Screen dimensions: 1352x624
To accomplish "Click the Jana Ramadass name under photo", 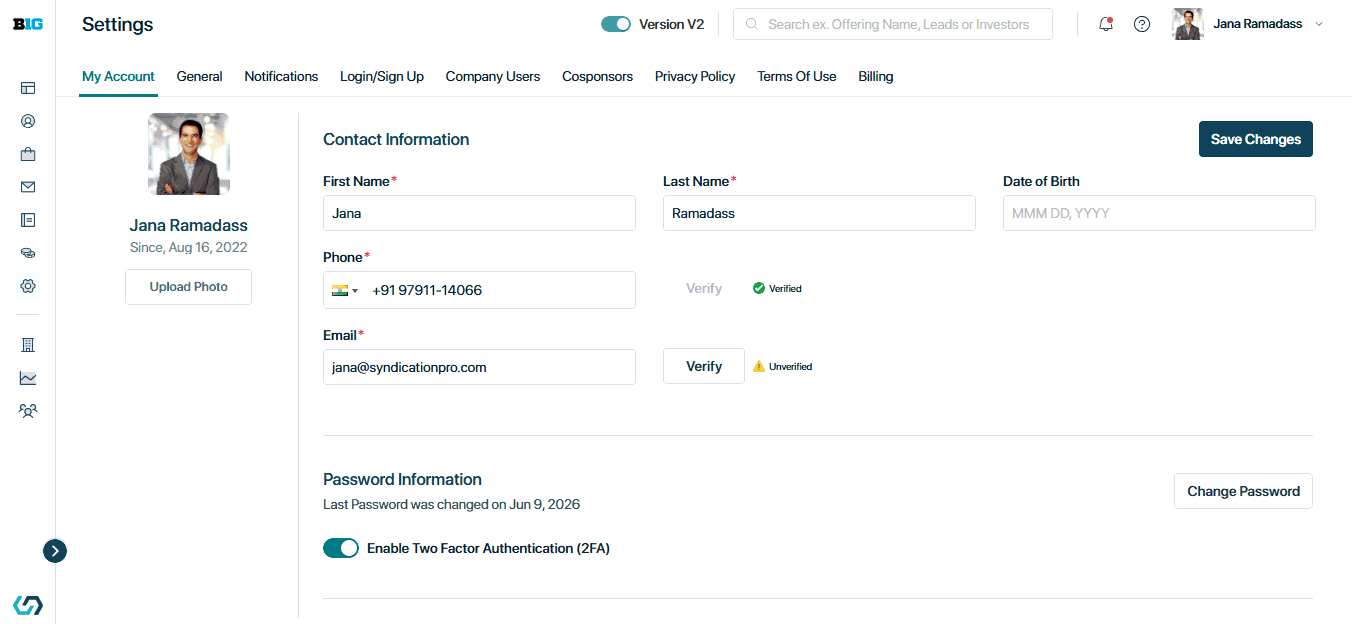I will [189, 225].
